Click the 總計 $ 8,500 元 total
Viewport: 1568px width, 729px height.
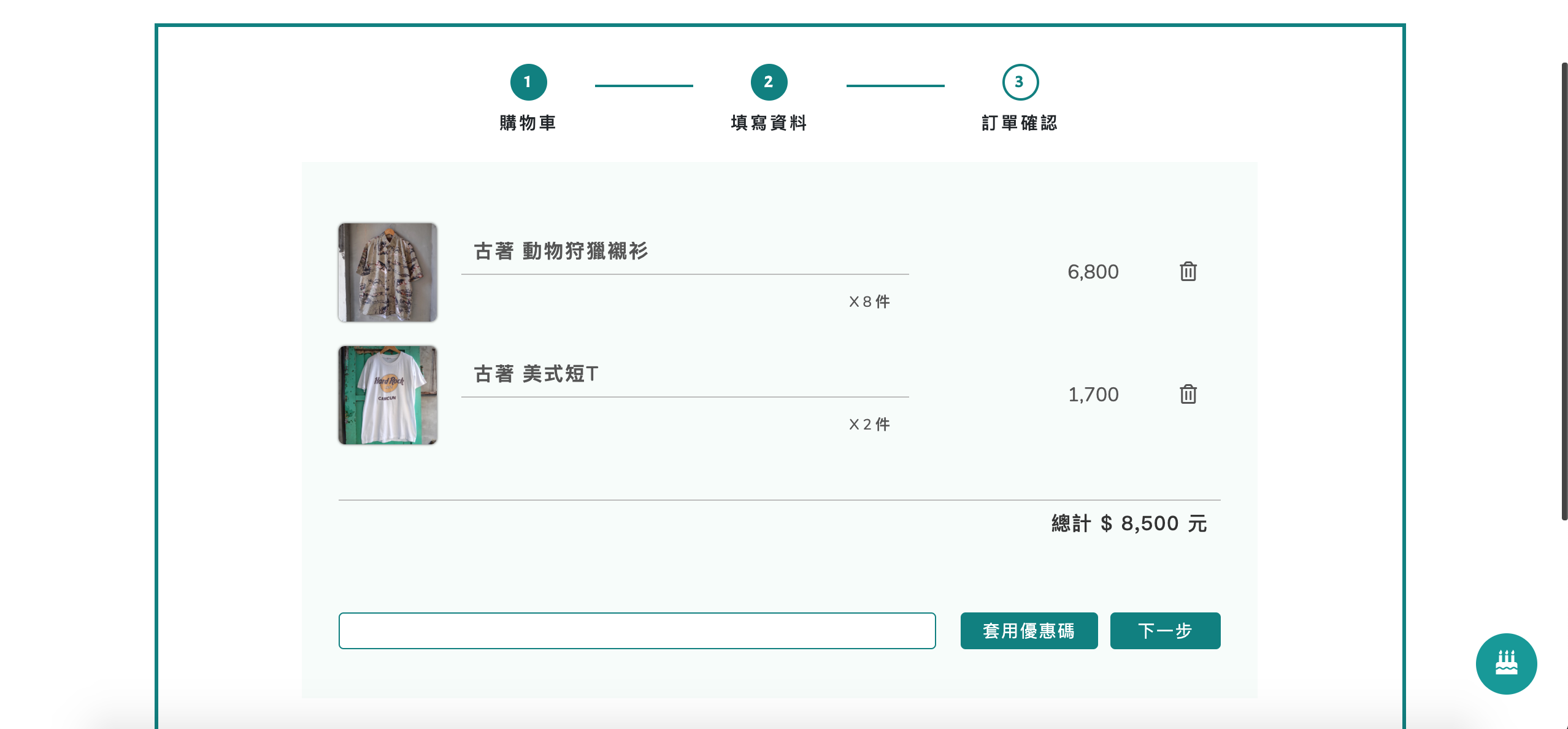coord(1128,523)
